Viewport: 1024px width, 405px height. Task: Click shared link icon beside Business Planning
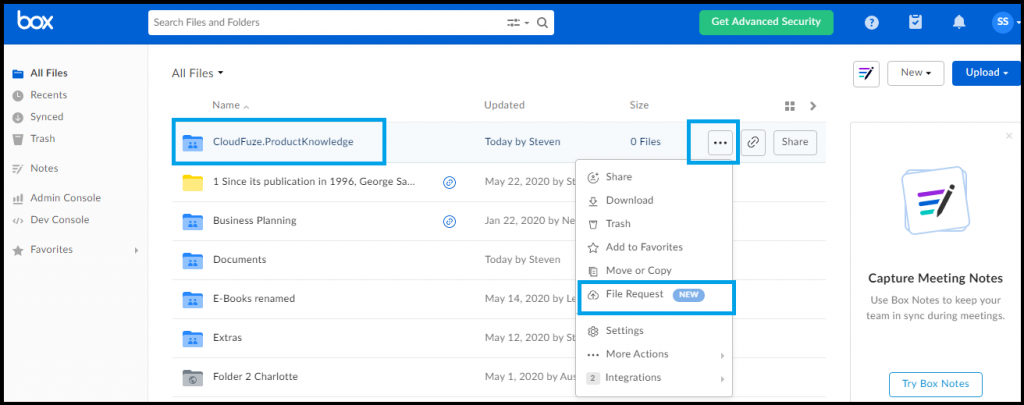pyautogui.click(x=449, y=221)
